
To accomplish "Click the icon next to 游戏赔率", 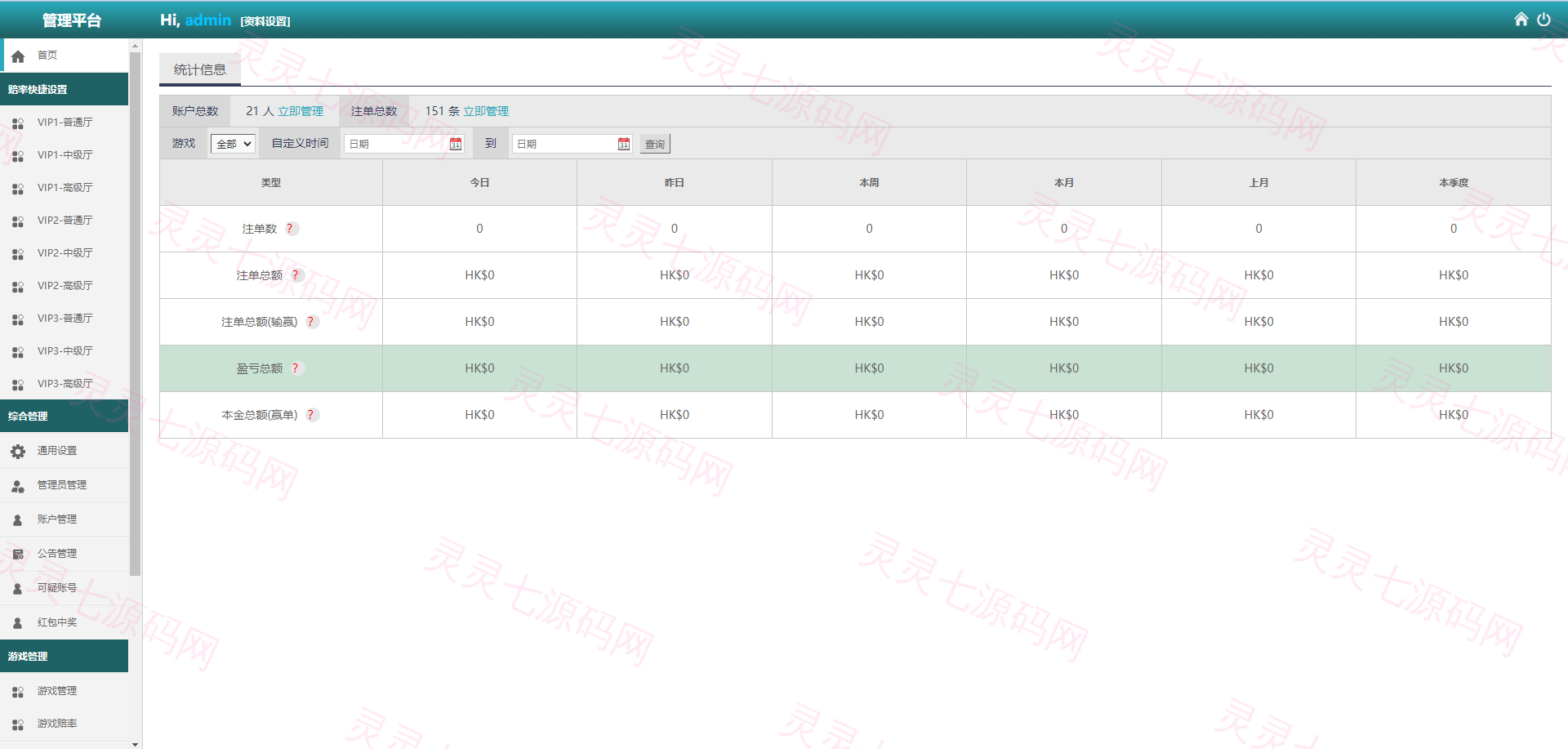I will click(18, 724).
